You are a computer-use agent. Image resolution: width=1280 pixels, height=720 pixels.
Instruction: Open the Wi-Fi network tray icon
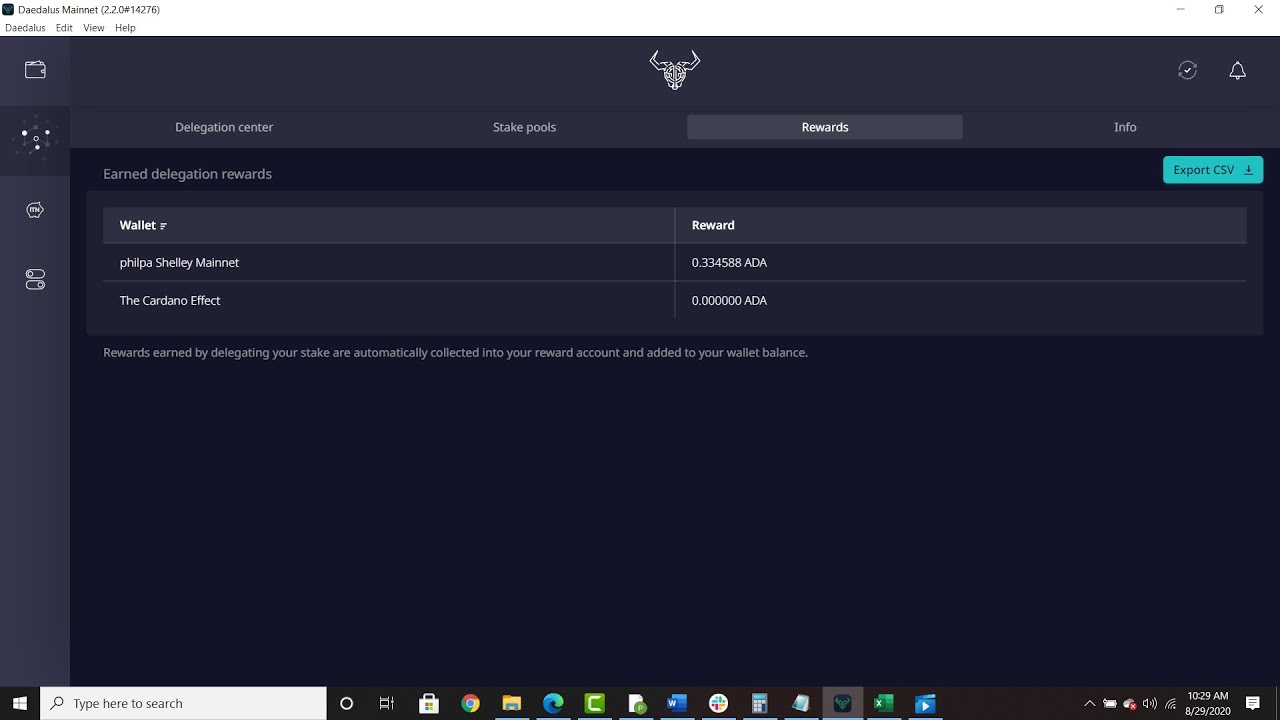[x=1170, y=703]
